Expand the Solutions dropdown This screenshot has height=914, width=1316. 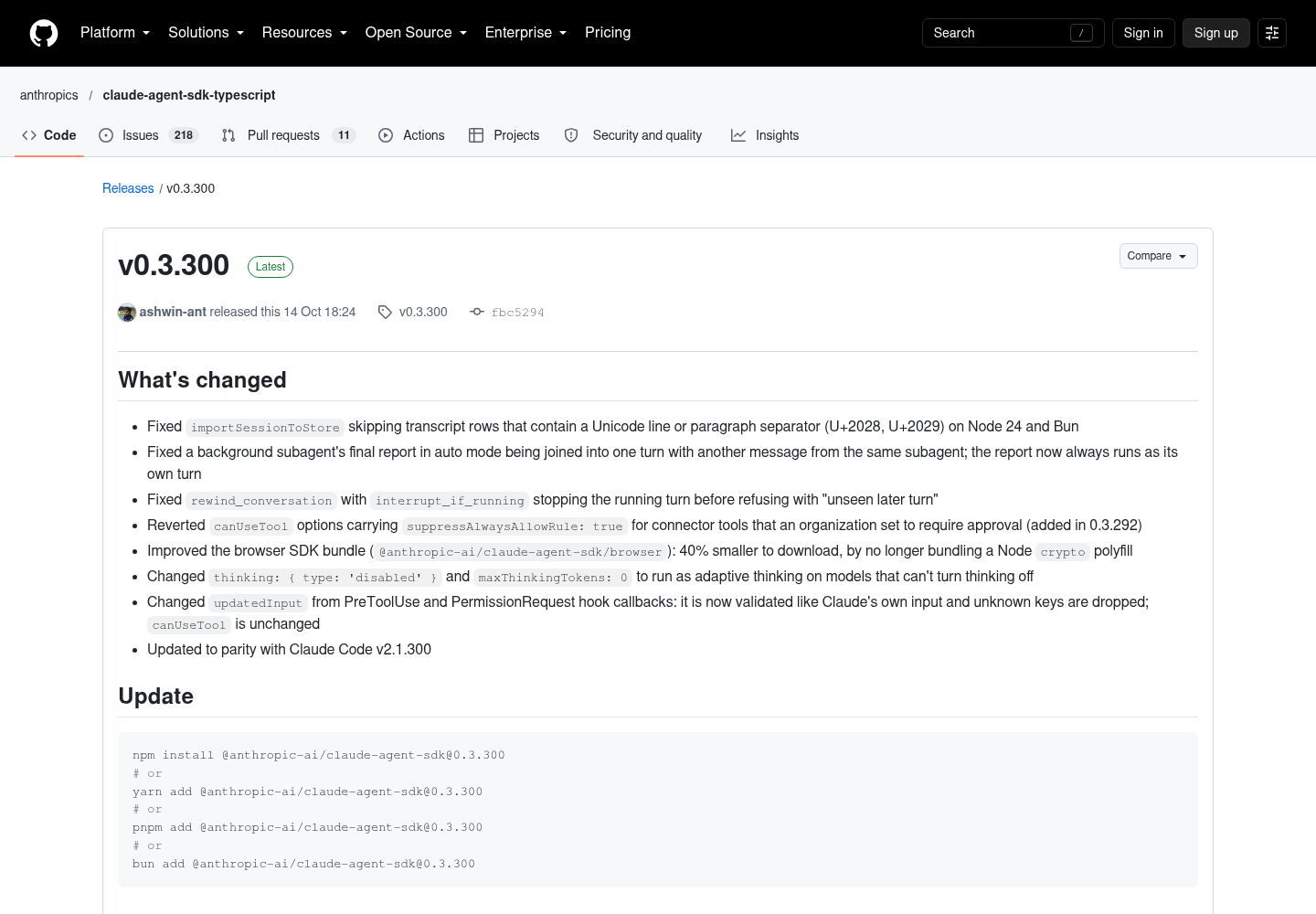point(206,33)
